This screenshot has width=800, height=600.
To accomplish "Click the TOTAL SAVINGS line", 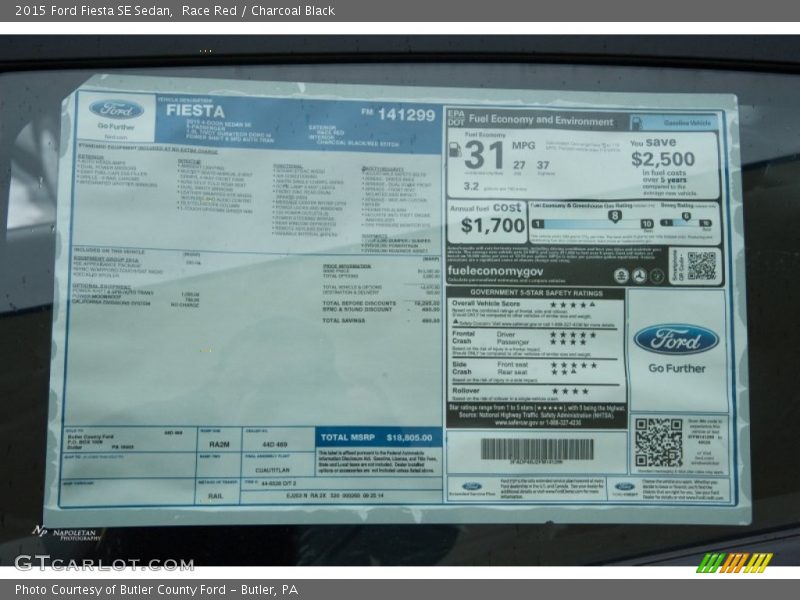I will coord(381,320).
